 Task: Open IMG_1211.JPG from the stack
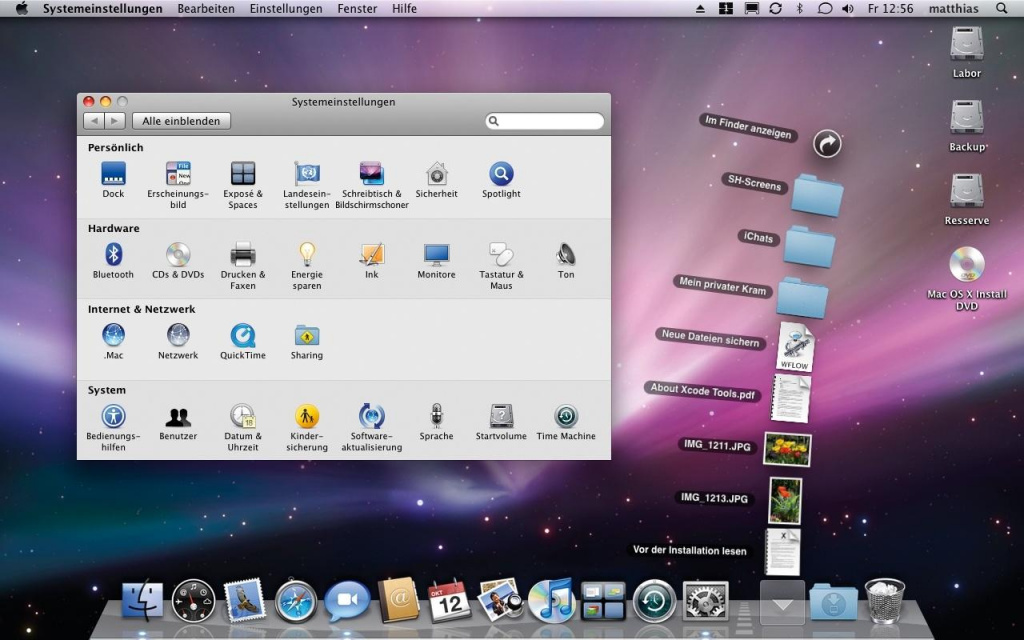[786, 449]
